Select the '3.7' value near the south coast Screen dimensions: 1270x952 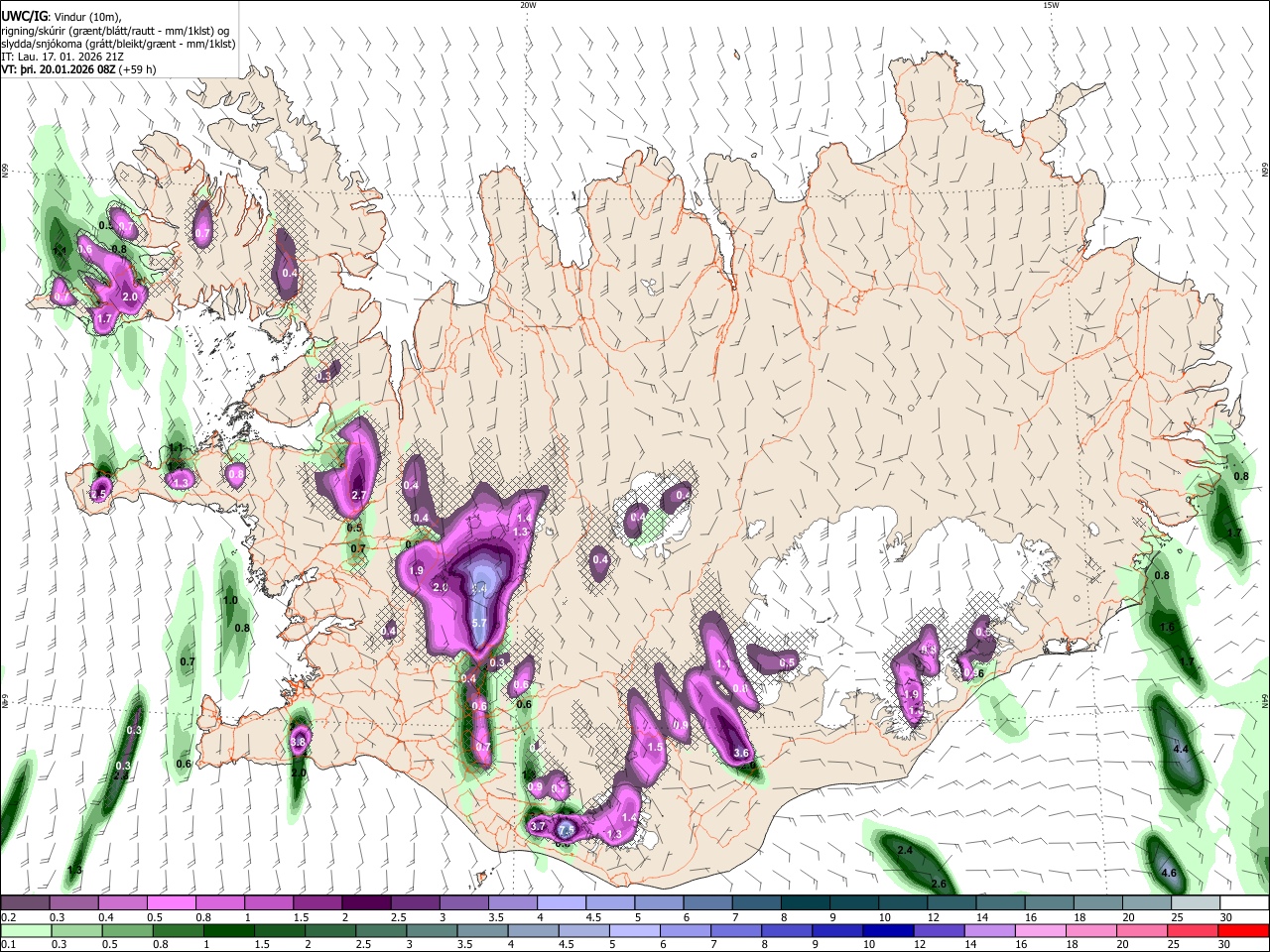pyautogui.click(x=539, y=826)
